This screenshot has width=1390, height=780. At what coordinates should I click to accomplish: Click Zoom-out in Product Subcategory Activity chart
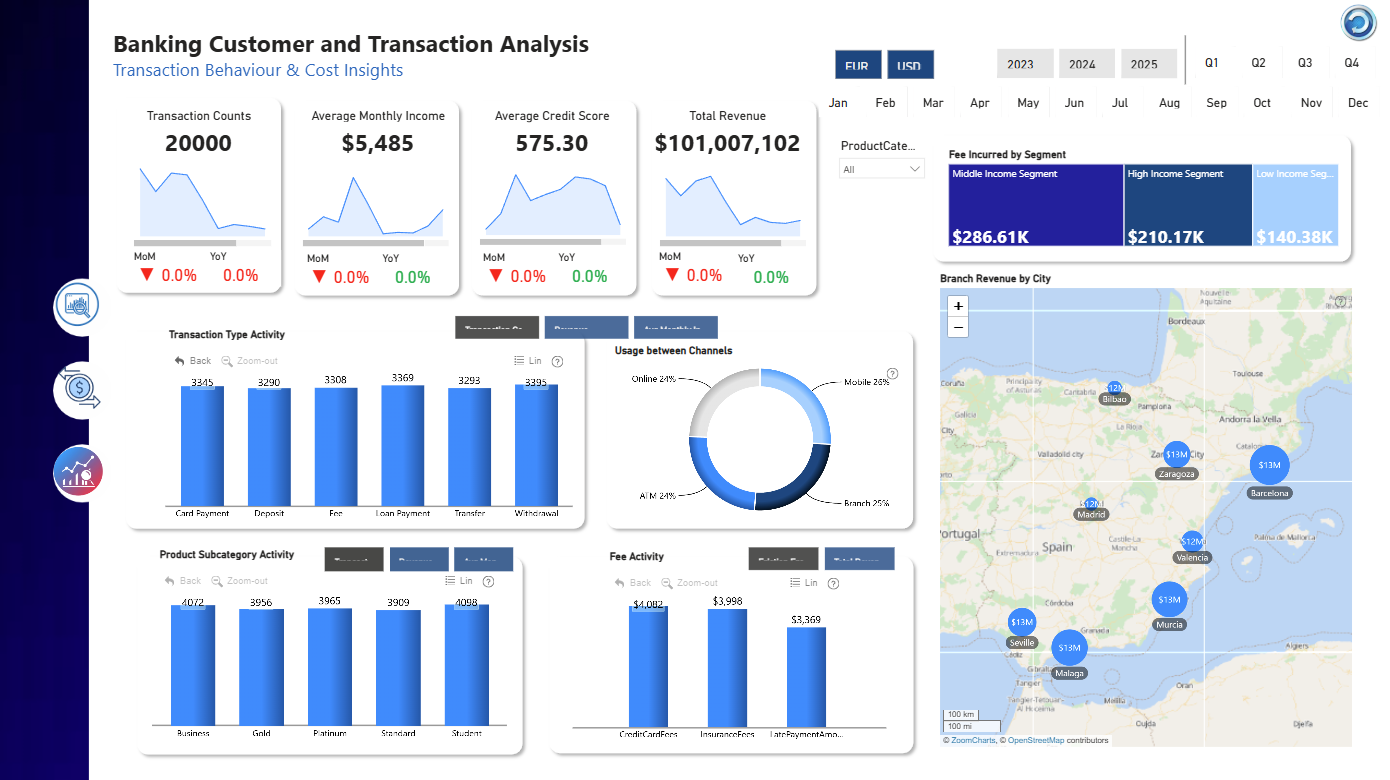pyautogui.click(x=240, y=581)
